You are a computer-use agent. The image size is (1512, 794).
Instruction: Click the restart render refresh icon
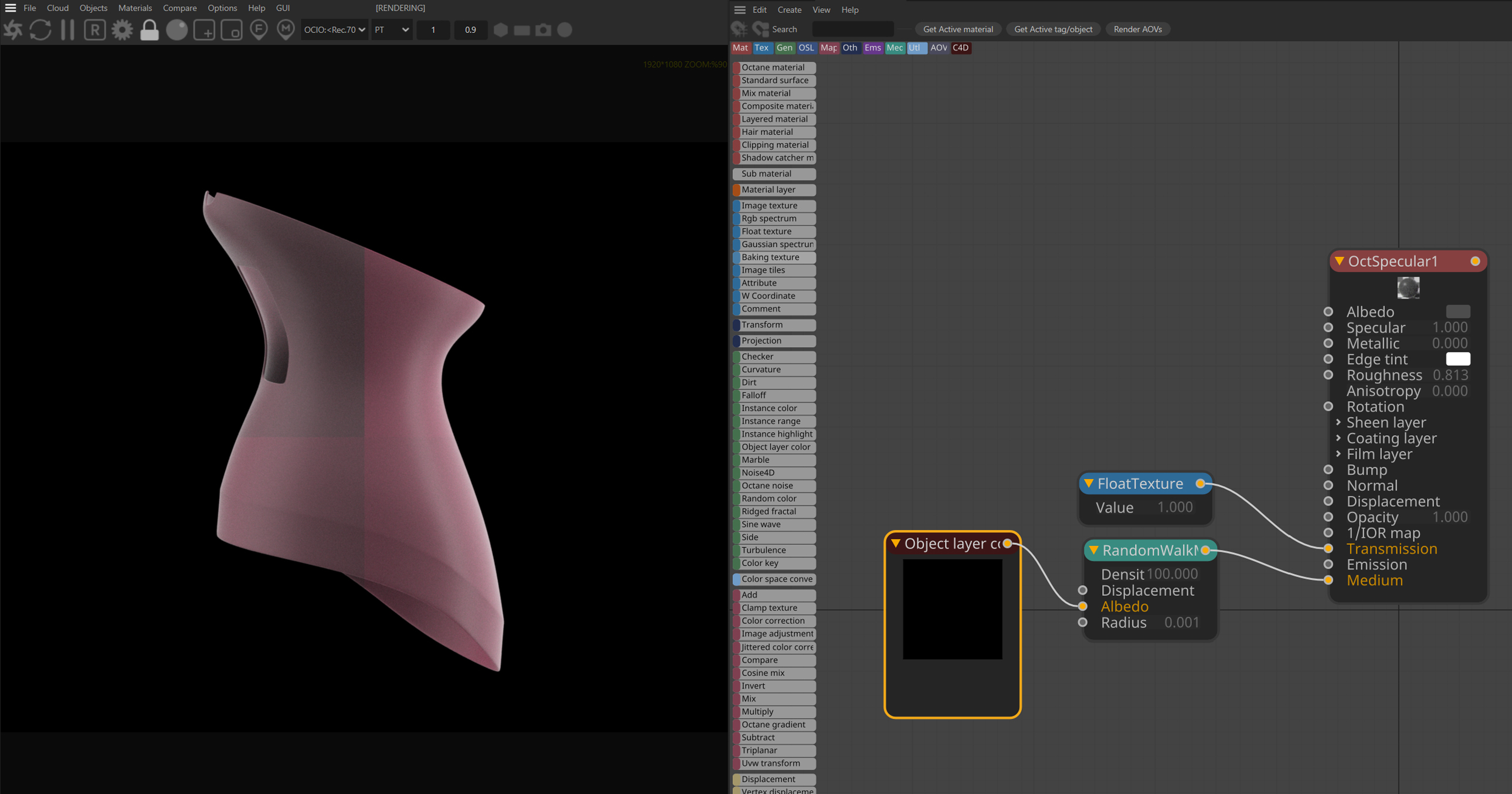[x=40, y=30]
